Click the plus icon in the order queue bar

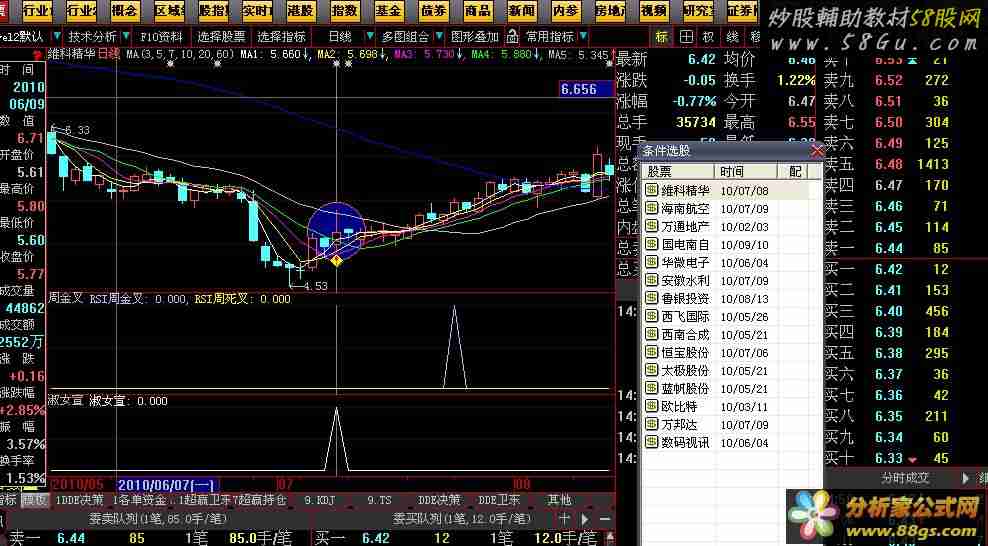(564, 518)
